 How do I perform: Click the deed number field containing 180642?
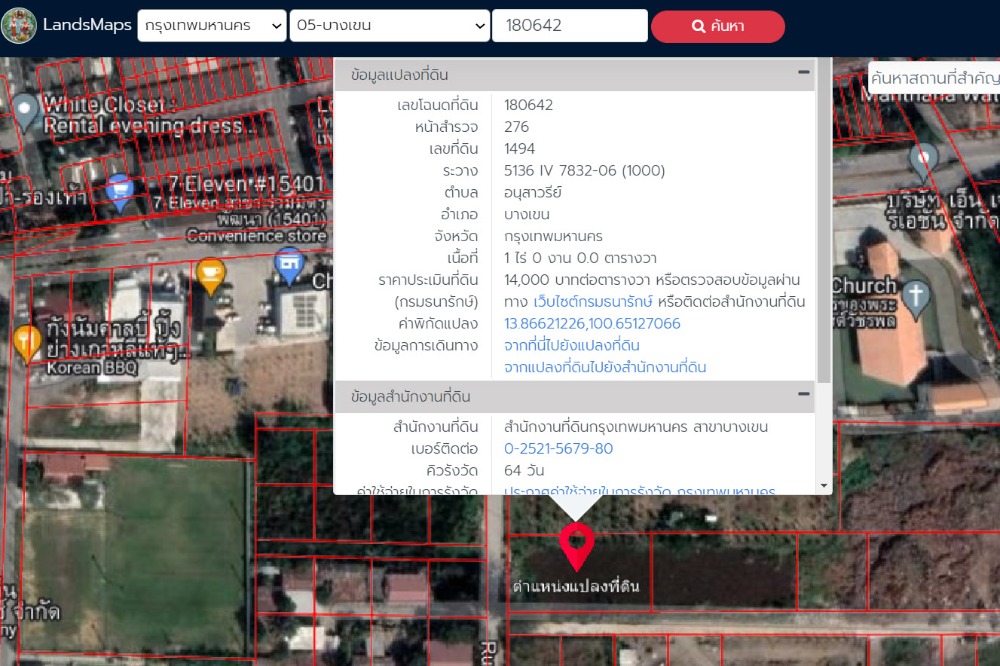pos(570,26)
